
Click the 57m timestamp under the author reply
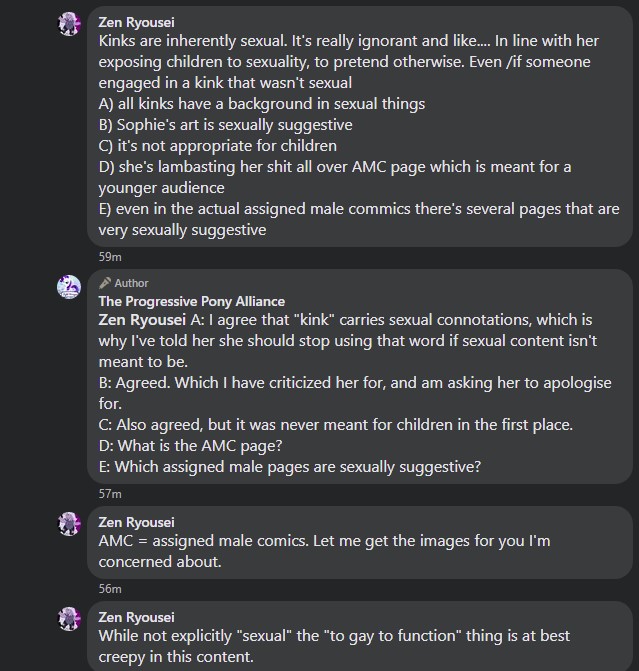click(x=110, y=494)
